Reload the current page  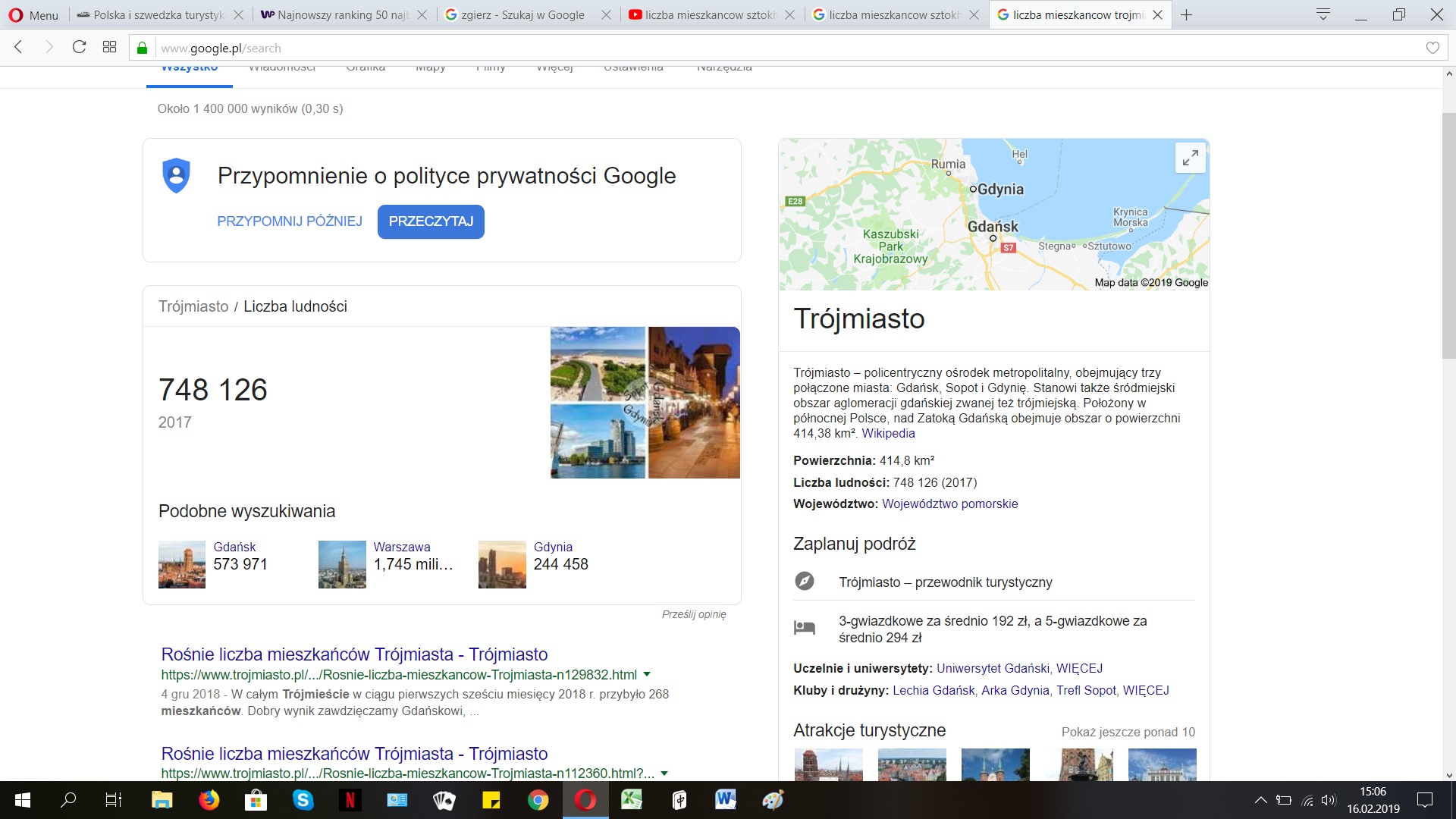(x=79, y=47)
